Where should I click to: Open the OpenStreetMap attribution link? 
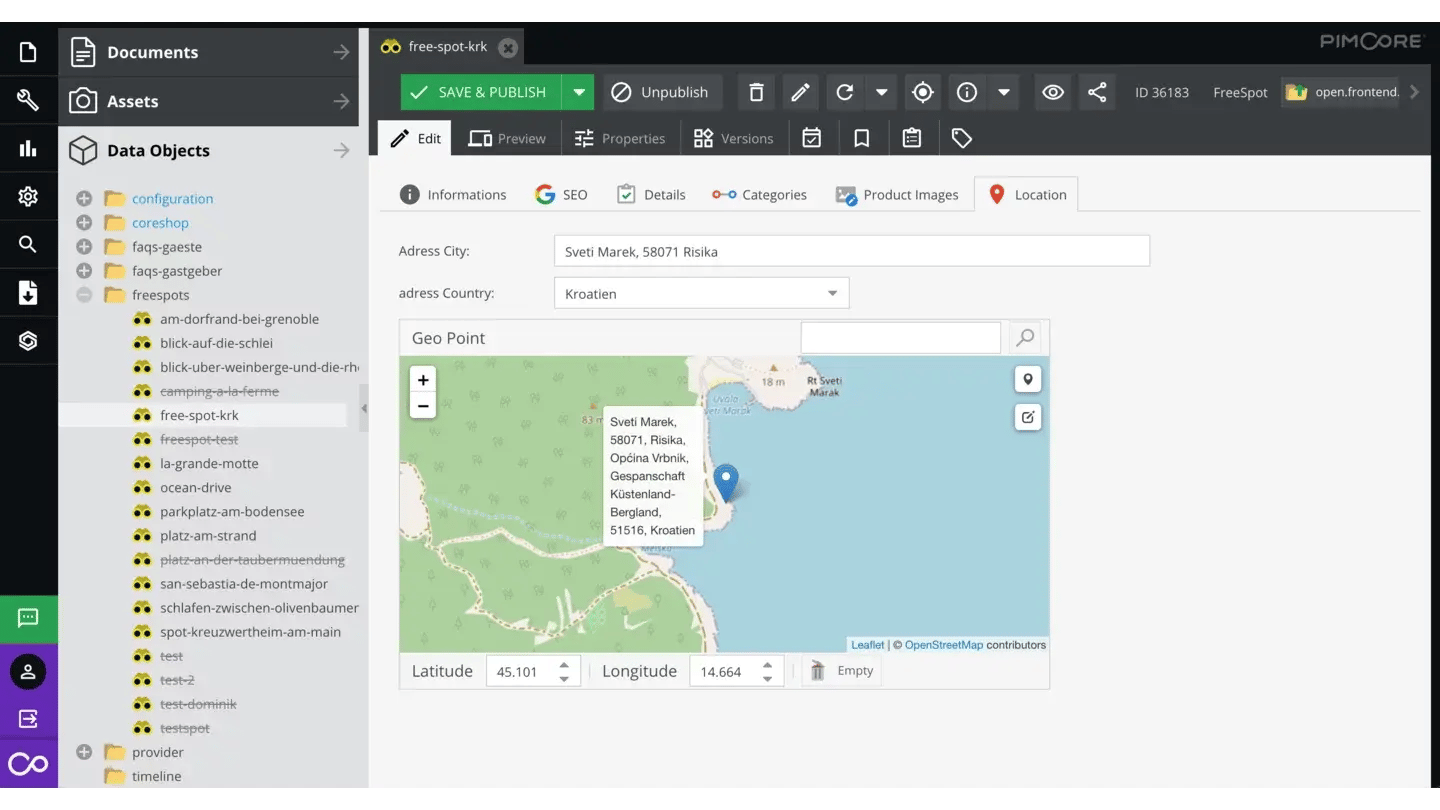tap(944, 644)
